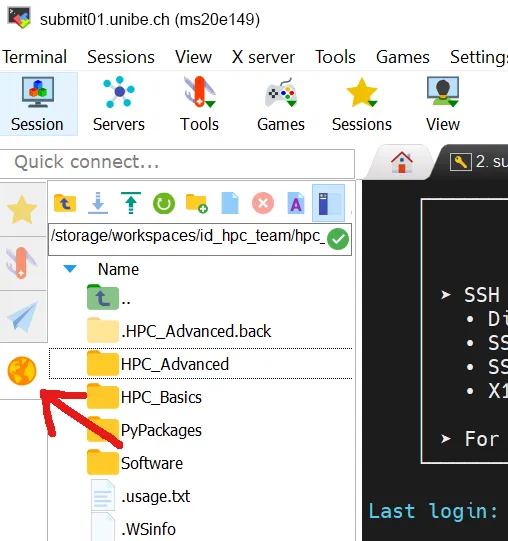Open the Tools menu in menu bar
Image resolution: width=508 pixels, height=541 pixels.
(335, 57)
